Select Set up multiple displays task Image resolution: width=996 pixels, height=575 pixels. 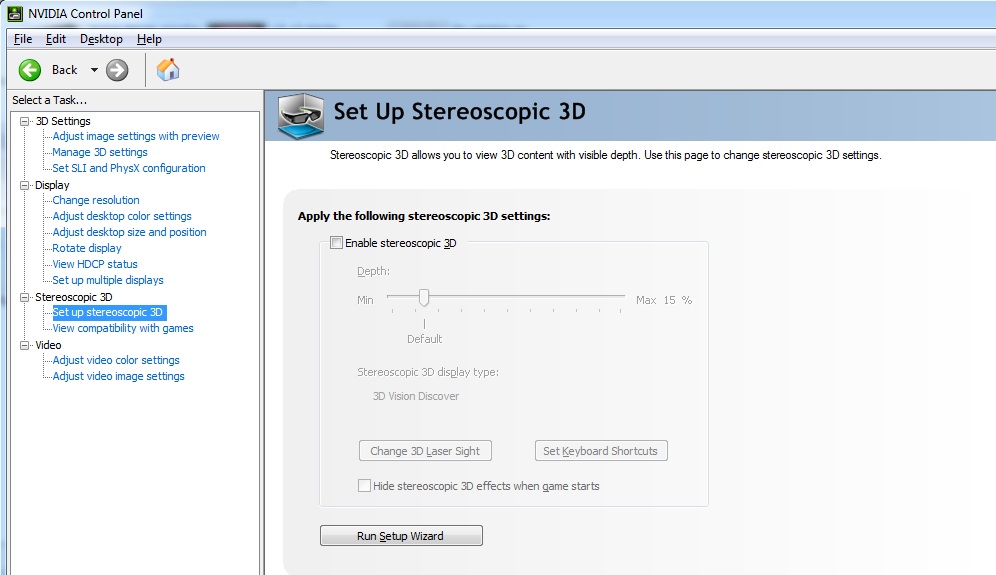pyautogui.click(x=108, y=280)
